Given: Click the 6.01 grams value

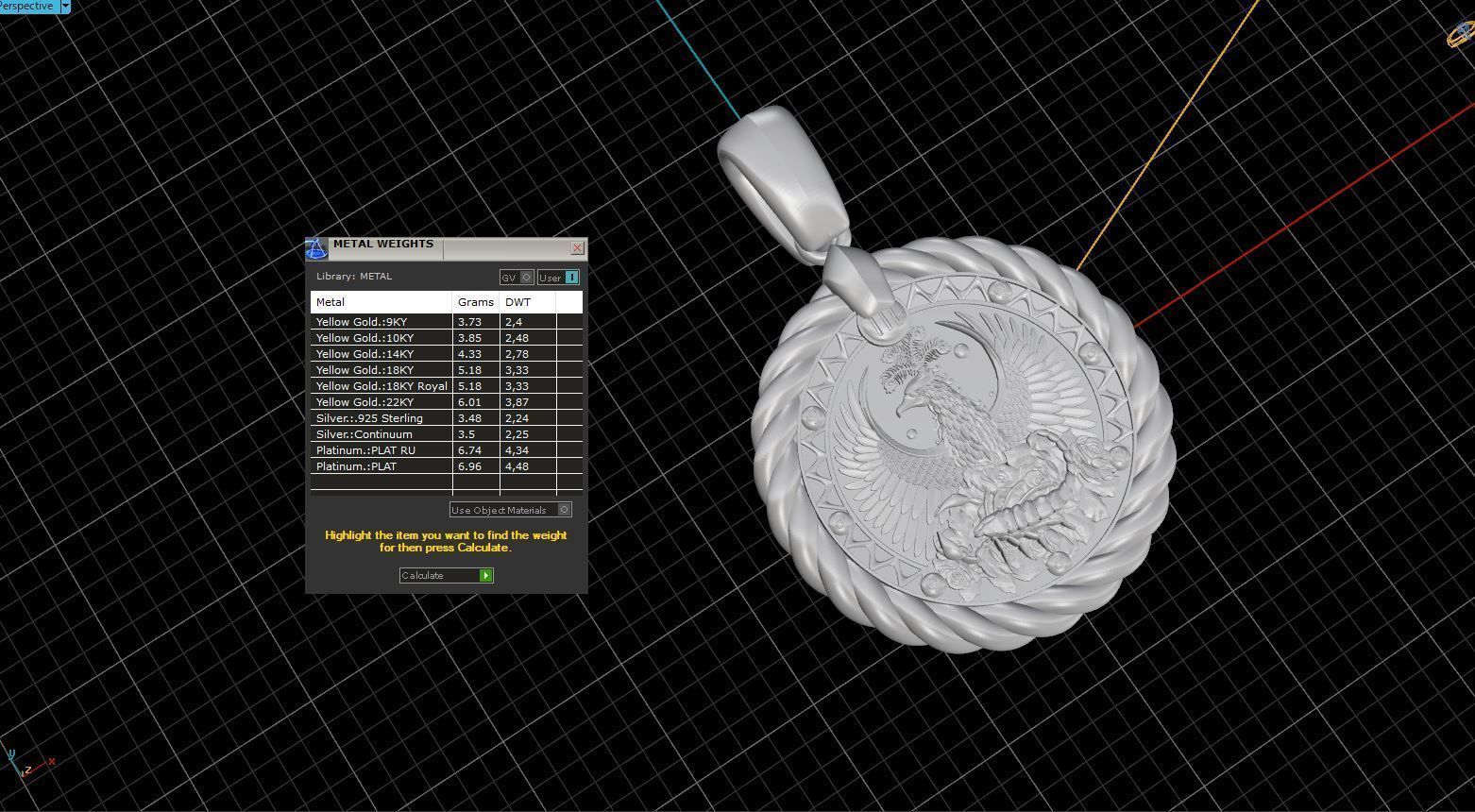Looking at the screenshot, I should [x=469, y=402].
